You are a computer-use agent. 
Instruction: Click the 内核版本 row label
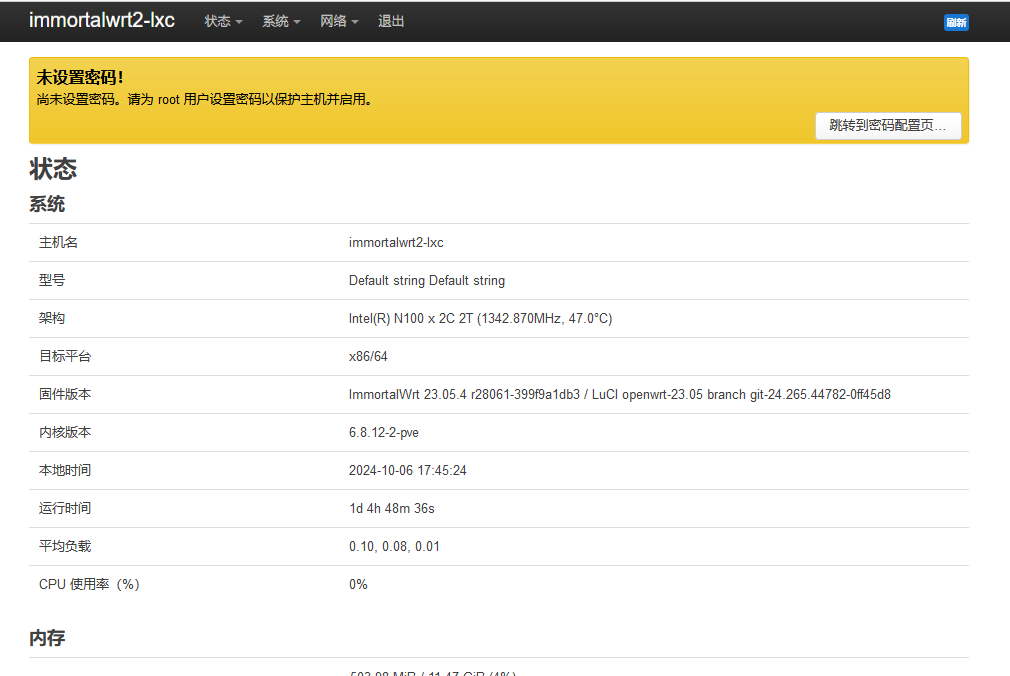point(65,432)
